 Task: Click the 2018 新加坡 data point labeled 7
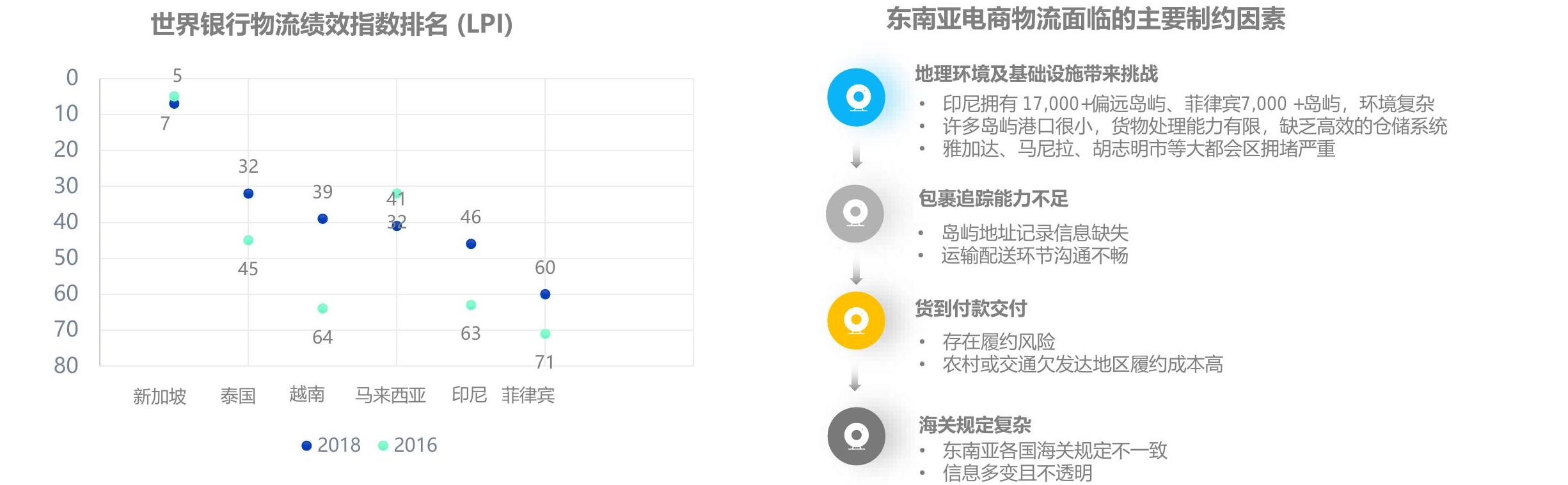pos(174,104)
